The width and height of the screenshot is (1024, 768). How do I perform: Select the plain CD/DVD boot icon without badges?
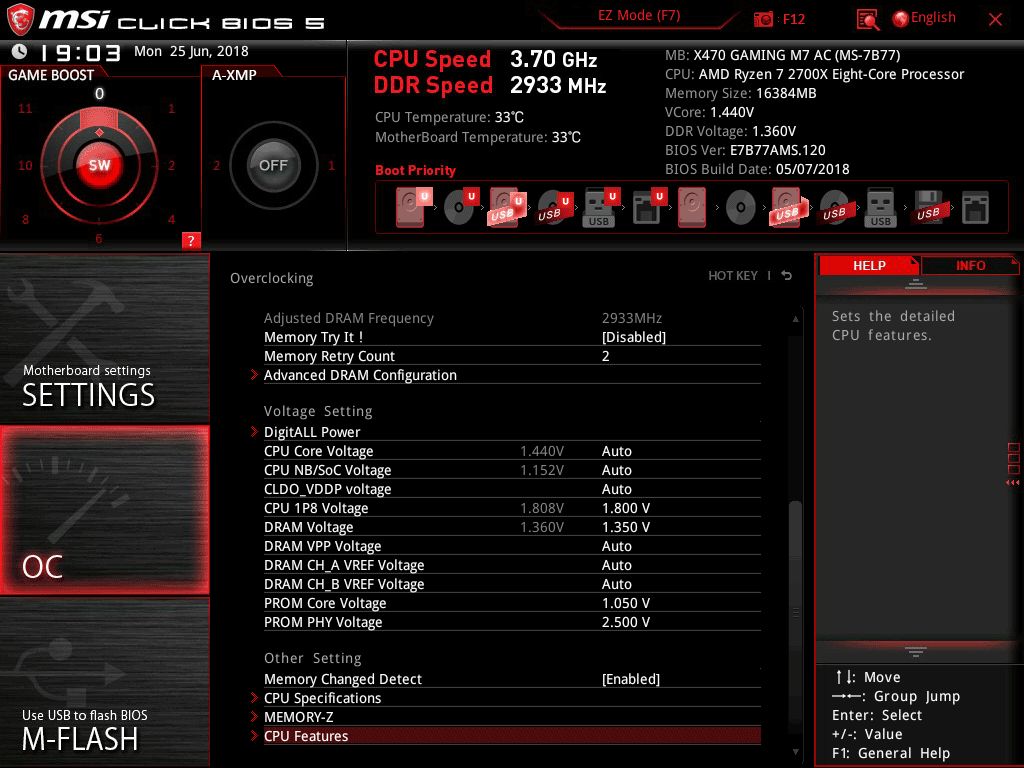741,208
